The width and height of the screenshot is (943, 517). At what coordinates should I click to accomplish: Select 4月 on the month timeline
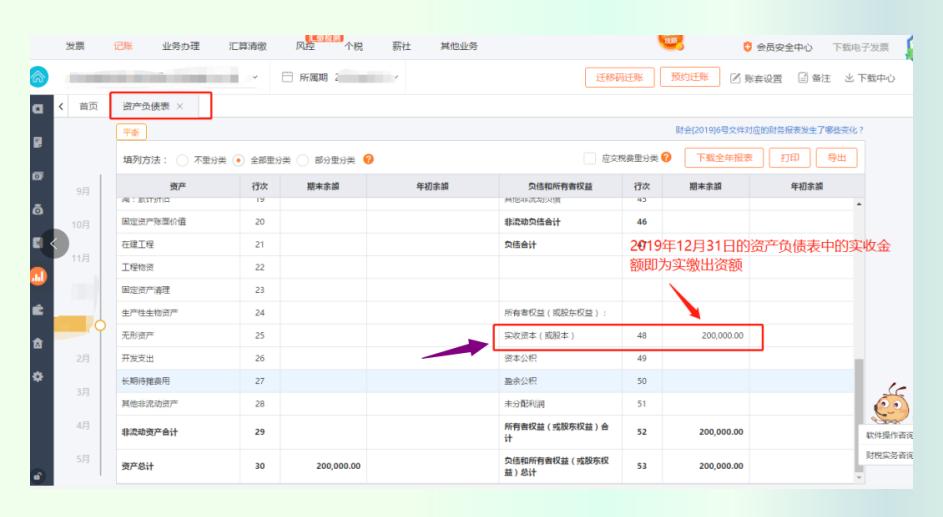pos(82,425)
